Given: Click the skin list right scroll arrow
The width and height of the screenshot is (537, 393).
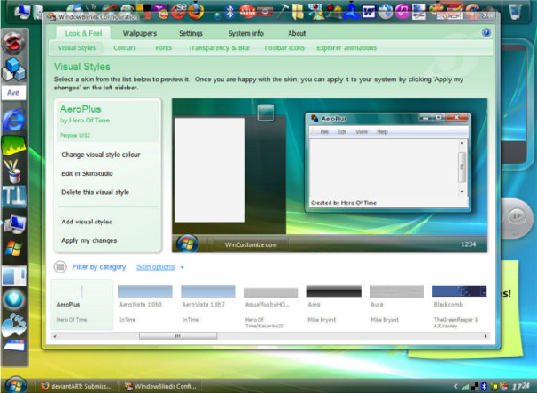Looking at the screenshot, I should (486, 336).
